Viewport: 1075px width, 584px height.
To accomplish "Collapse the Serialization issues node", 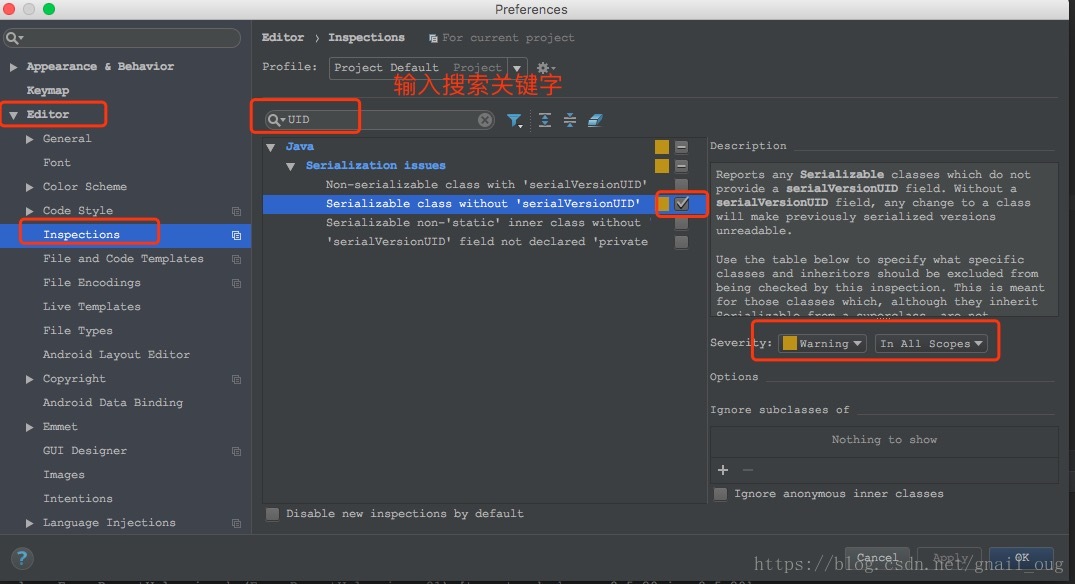I will click(291, 167).
